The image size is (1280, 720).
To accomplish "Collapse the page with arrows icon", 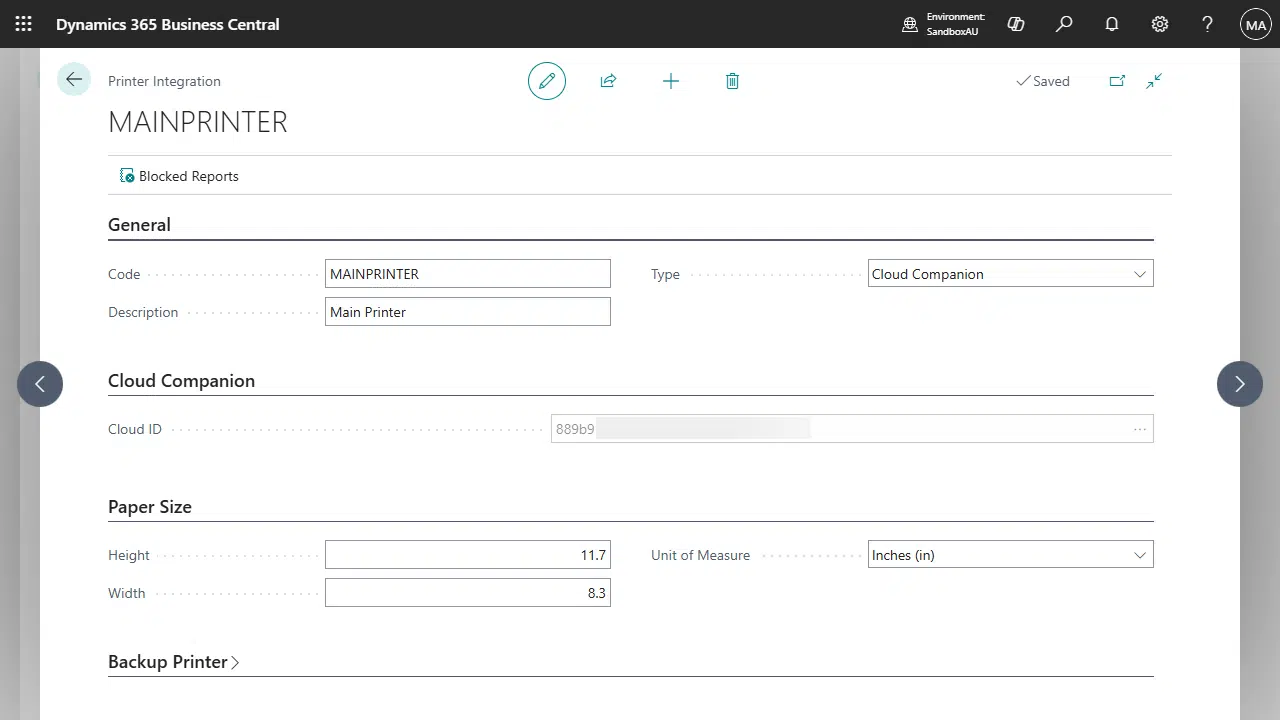I will (x=1154, y=81).
